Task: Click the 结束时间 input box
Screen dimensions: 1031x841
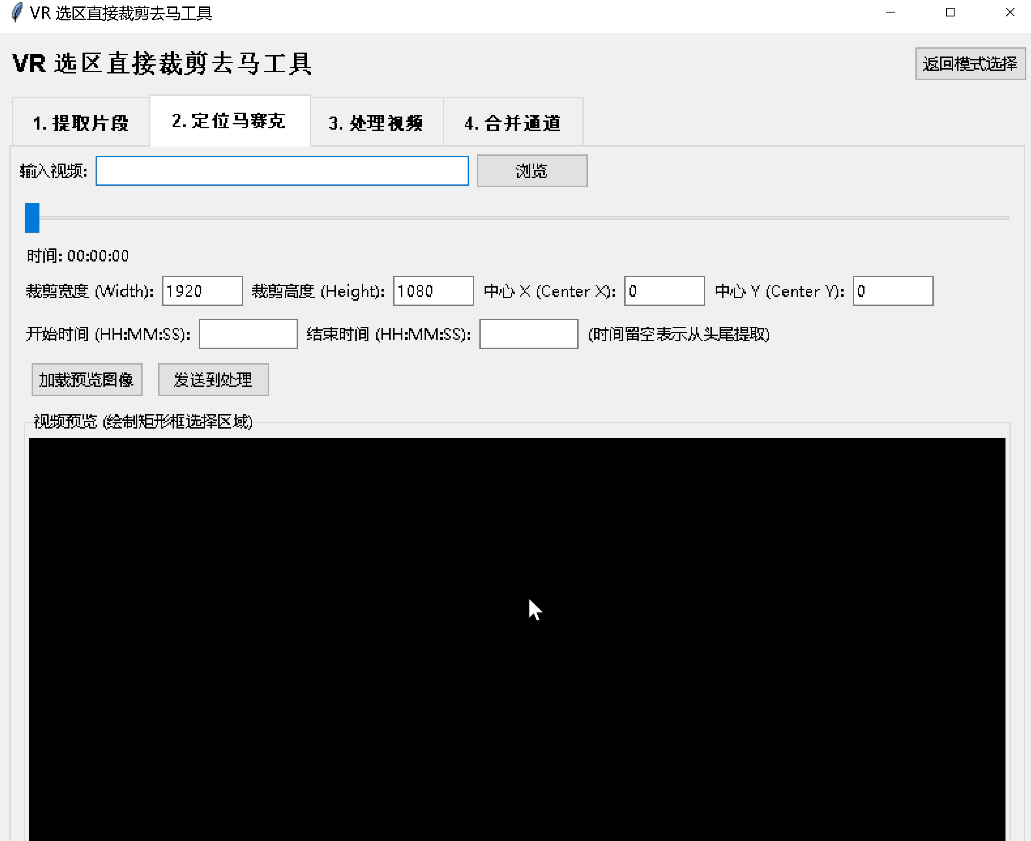Action: (x=529, y=334)
